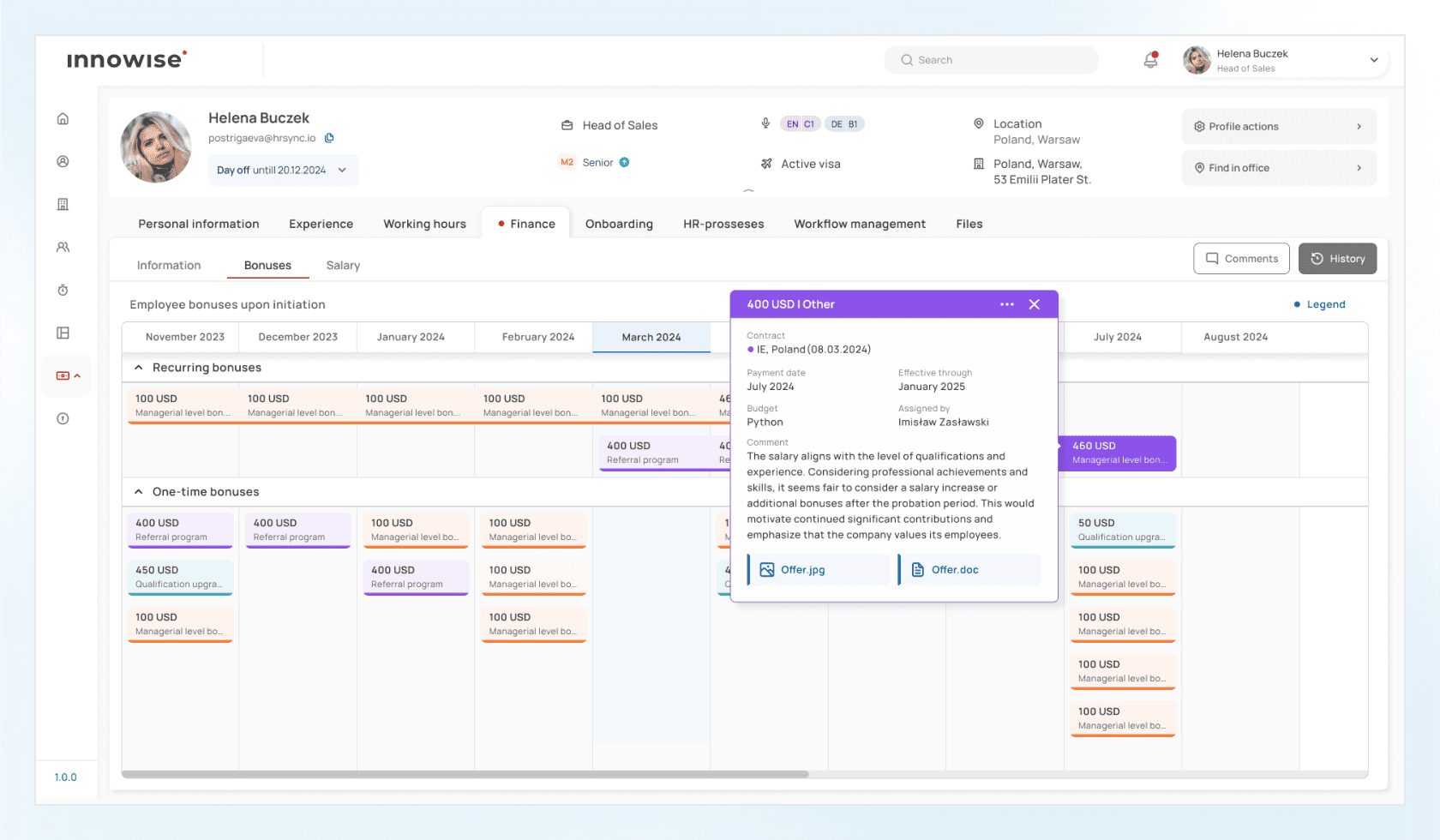1440x840 pixels.
Task: Expand the user account menu chevron
Action: [x=1373, y=60]
